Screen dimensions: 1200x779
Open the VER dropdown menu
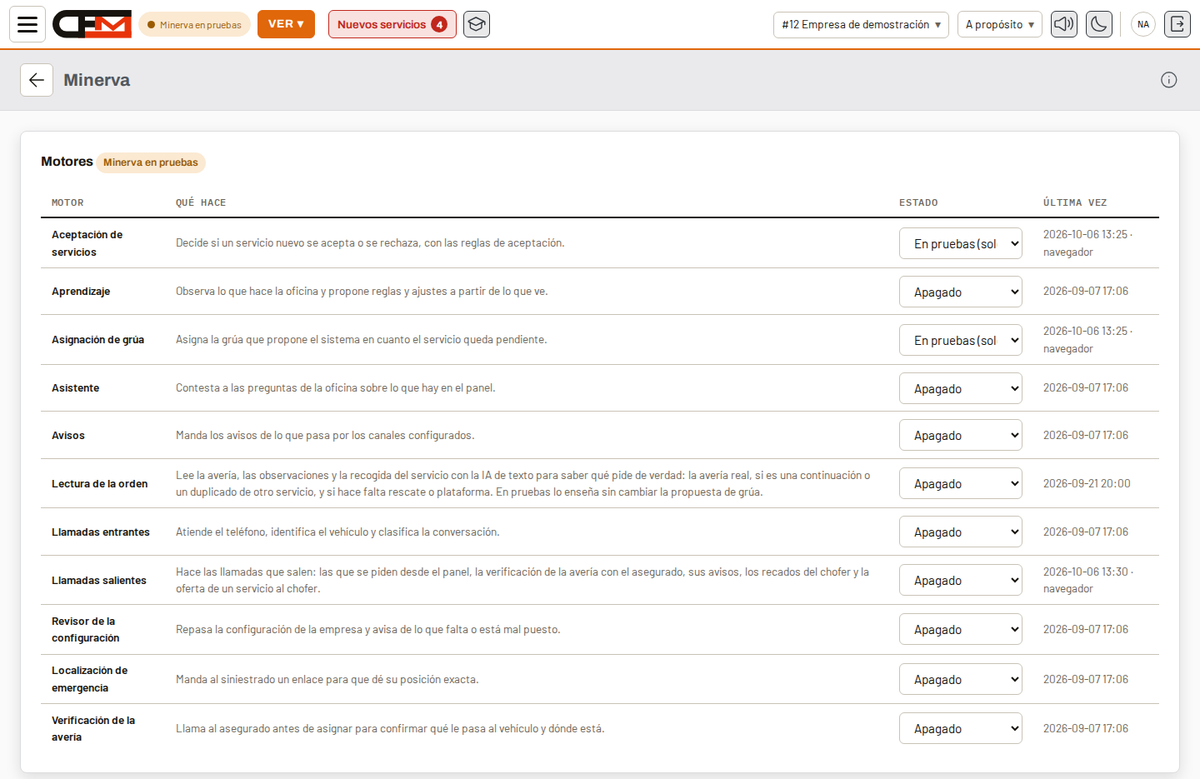pyautogui.click(x=286, y=24)
